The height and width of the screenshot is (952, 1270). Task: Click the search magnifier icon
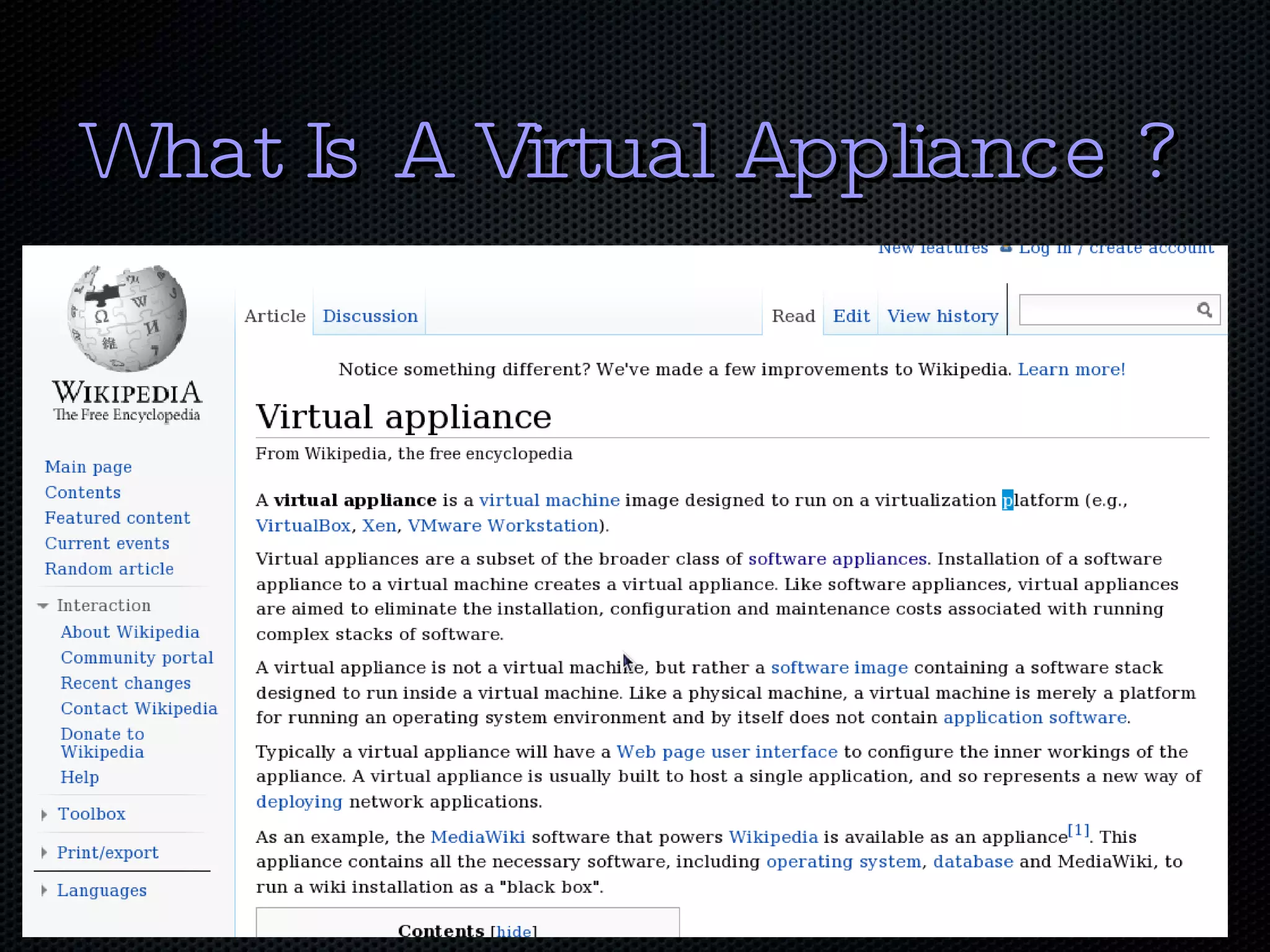[1204, 310]
